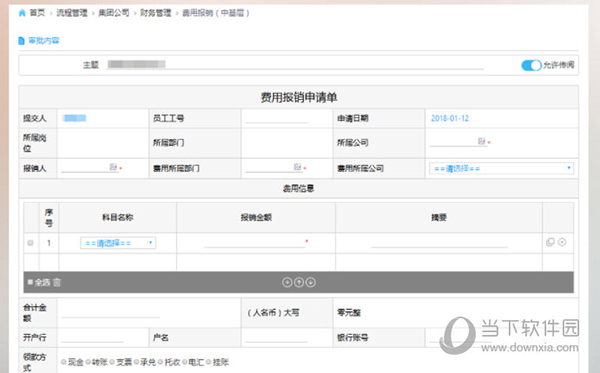Click the 申请日期 value 2018-01-12

tap(450, 118)
